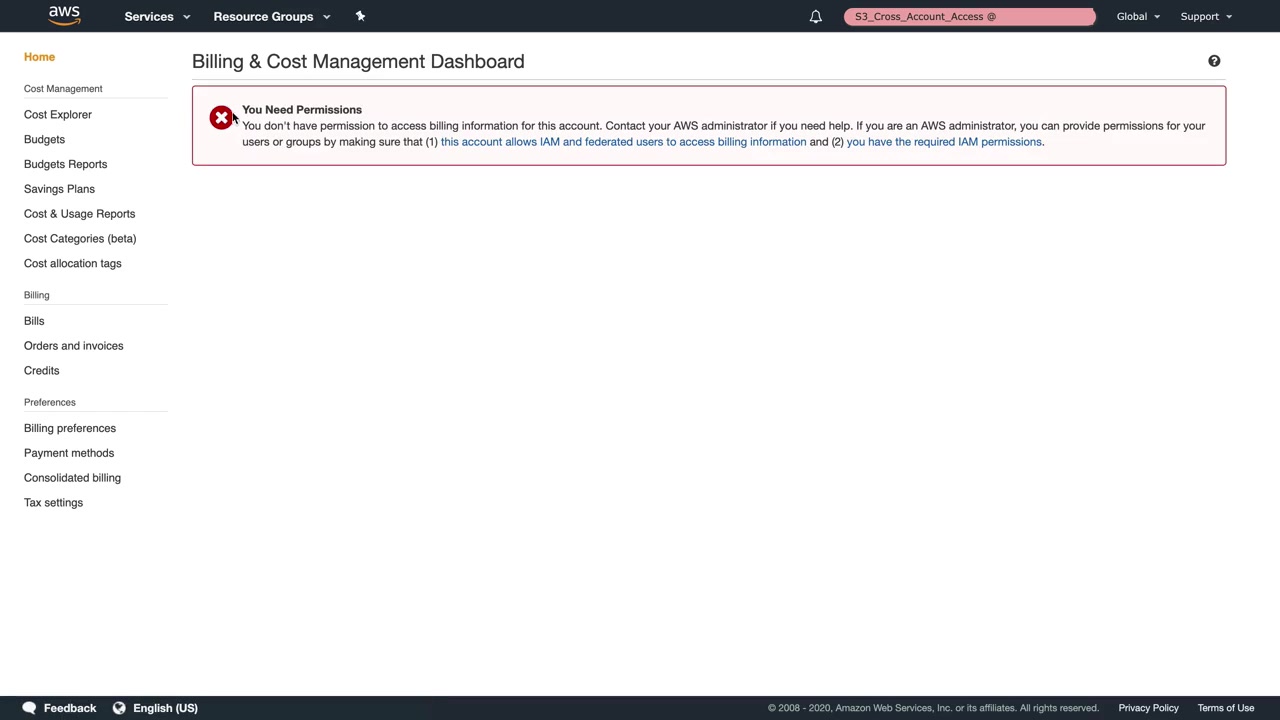This screenshot has width=1280, height=720.
Task: Go to Home in sidebar
Action: click(x=39, y=57)
